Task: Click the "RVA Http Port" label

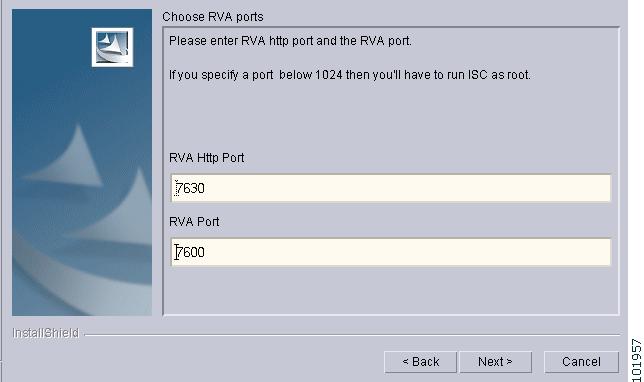Action: pyautogui.click(x=207, y=158)
